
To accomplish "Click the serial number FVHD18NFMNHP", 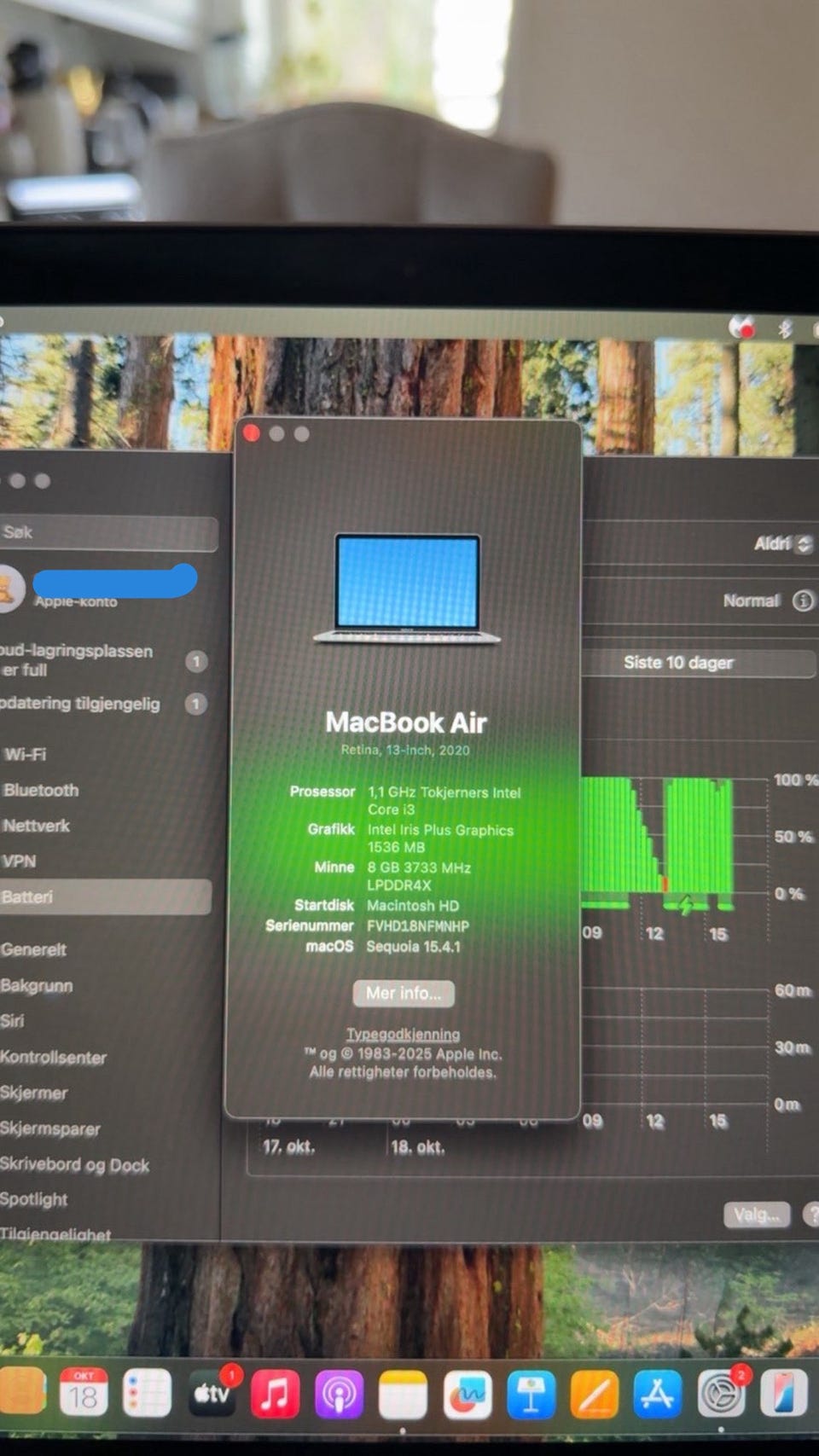I will (x=418, y=926).
